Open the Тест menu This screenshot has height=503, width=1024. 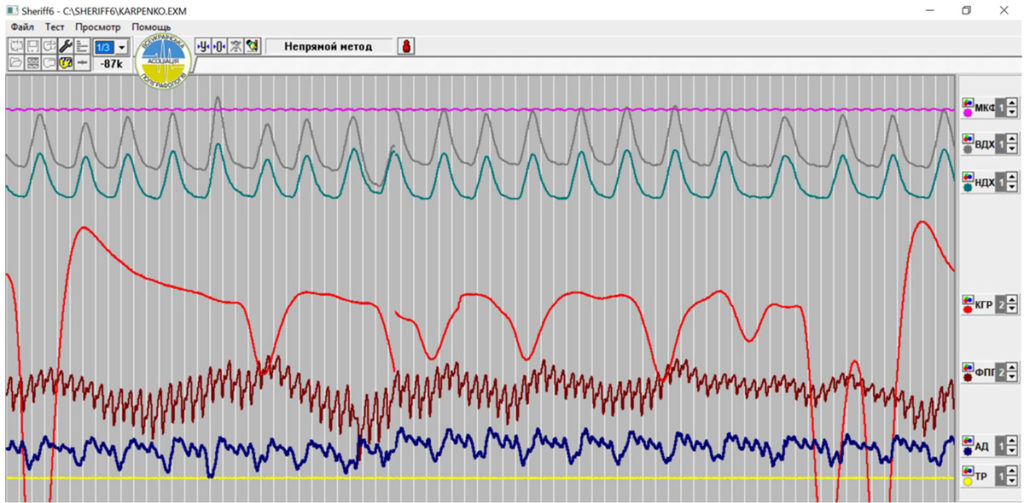point(55,27)
